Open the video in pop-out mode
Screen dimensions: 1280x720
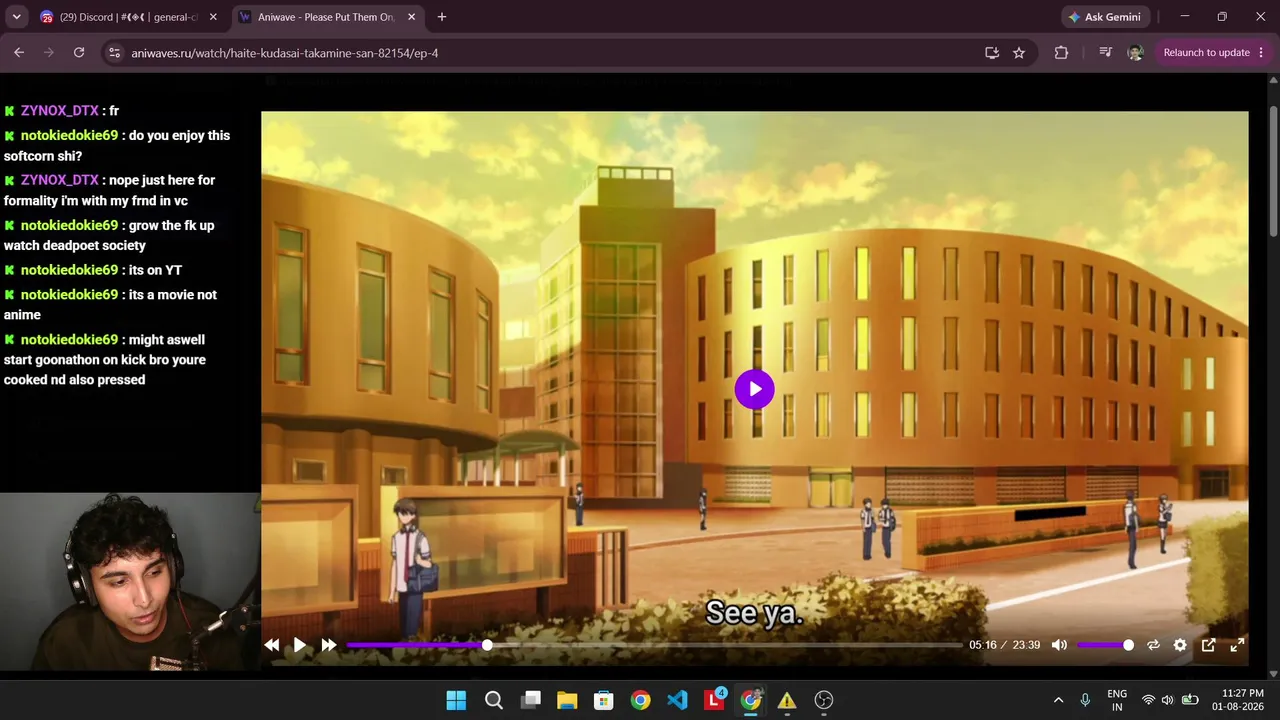[x=1208, y=645]
